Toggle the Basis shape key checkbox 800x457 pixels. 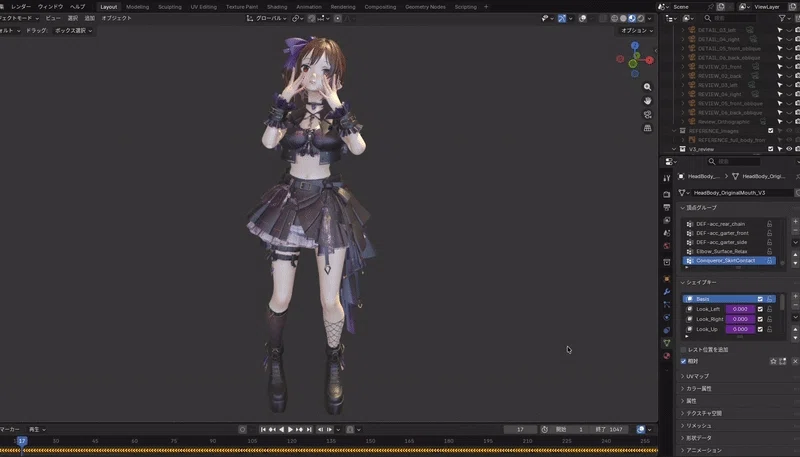[760, 299]
